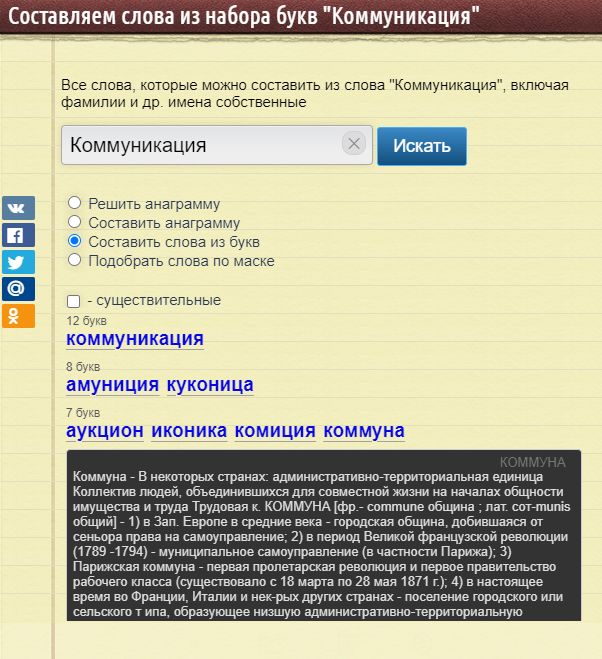Select 'Составить слова из букв' option

point(74,242)
